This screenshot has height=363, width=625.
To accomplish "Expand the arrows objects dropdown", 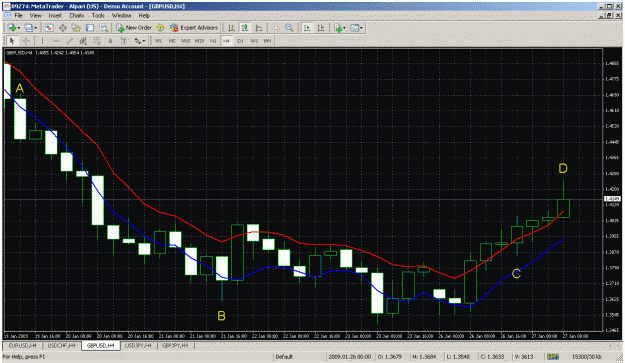I will click(x=144, y=41).
